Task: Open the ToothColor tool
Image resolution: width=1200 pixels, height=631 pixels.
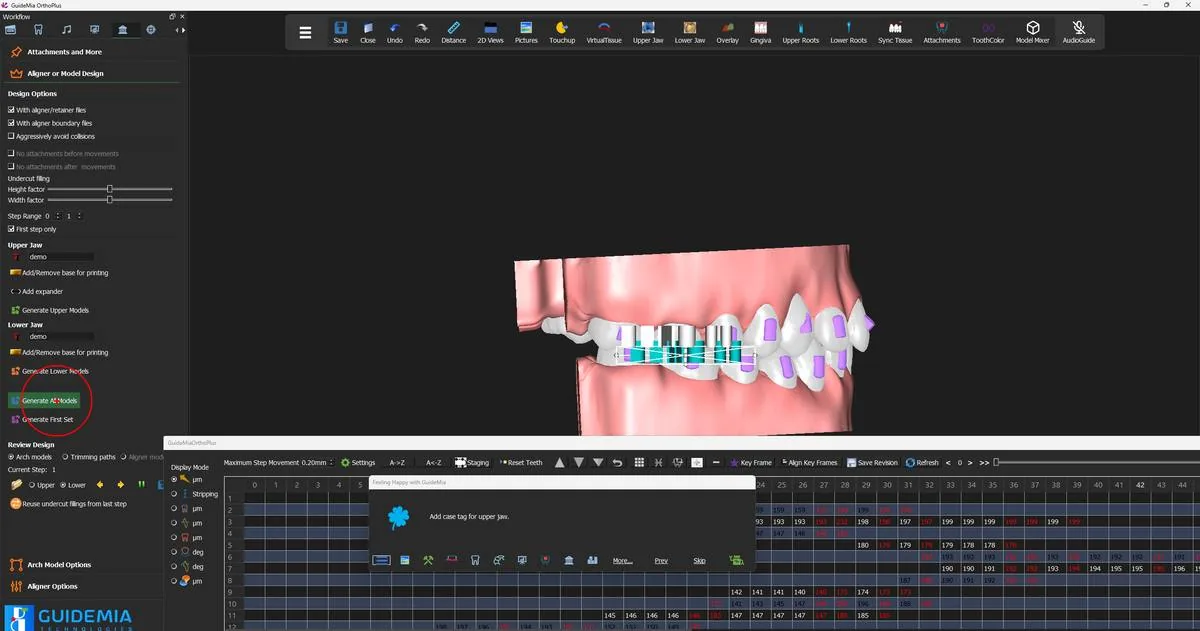Action: coord(988,32)
